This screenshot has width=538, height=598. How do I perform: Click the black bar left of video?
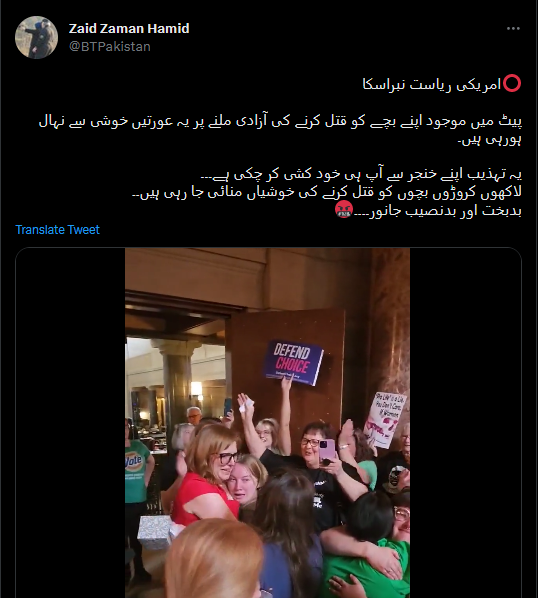coord(70,423)
